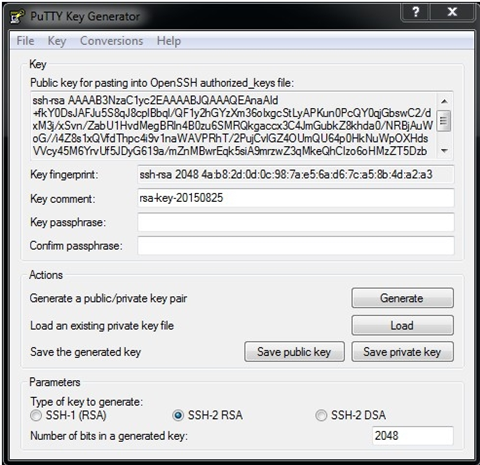Focus the Key passphrase field
This screenshot has width=480, height=465.
[x=296, y=222]
